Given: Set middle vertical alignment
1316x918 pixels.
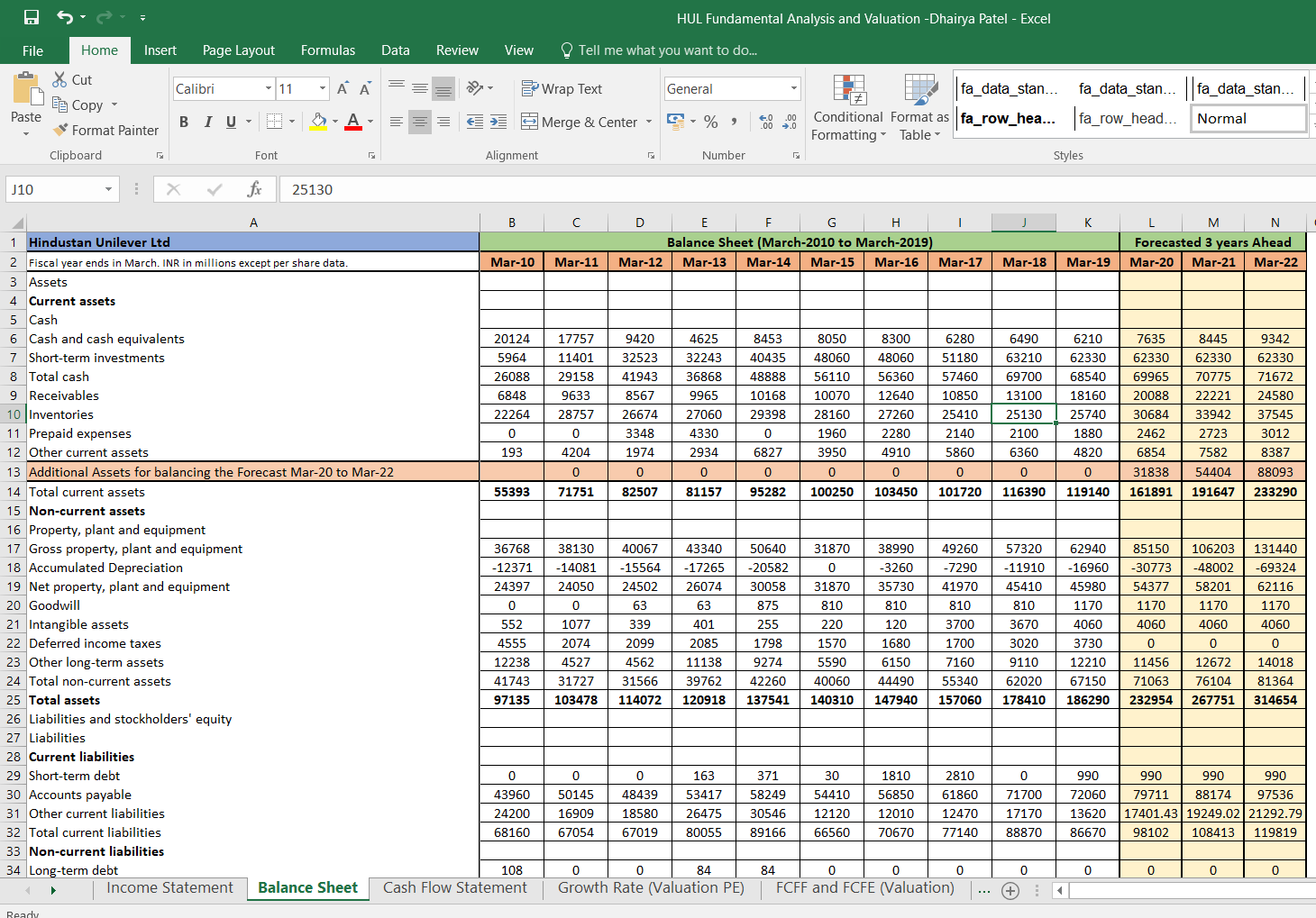Looking at the screenshot, I should (x=420, y=88).
